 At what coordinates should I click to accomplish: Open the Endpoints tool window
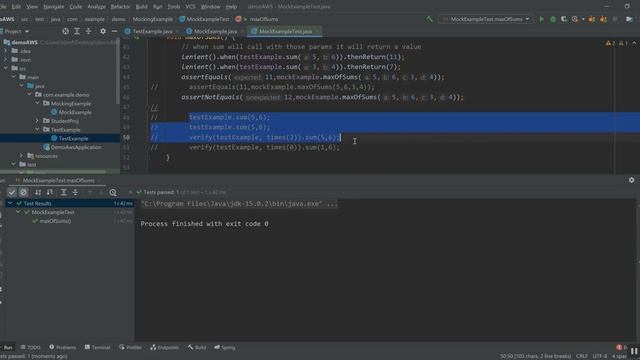point(164,347)
